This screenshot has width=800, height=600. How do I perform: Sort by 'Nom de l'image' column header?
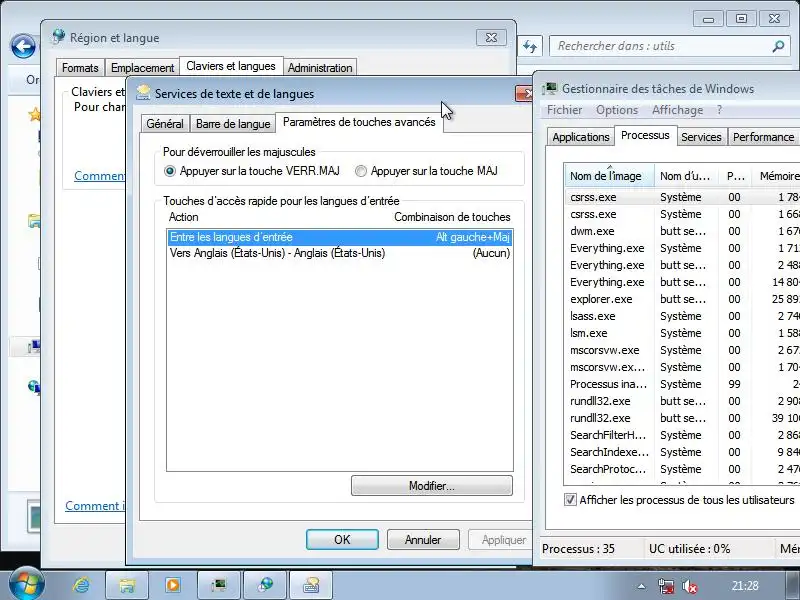tap(609, 176)
